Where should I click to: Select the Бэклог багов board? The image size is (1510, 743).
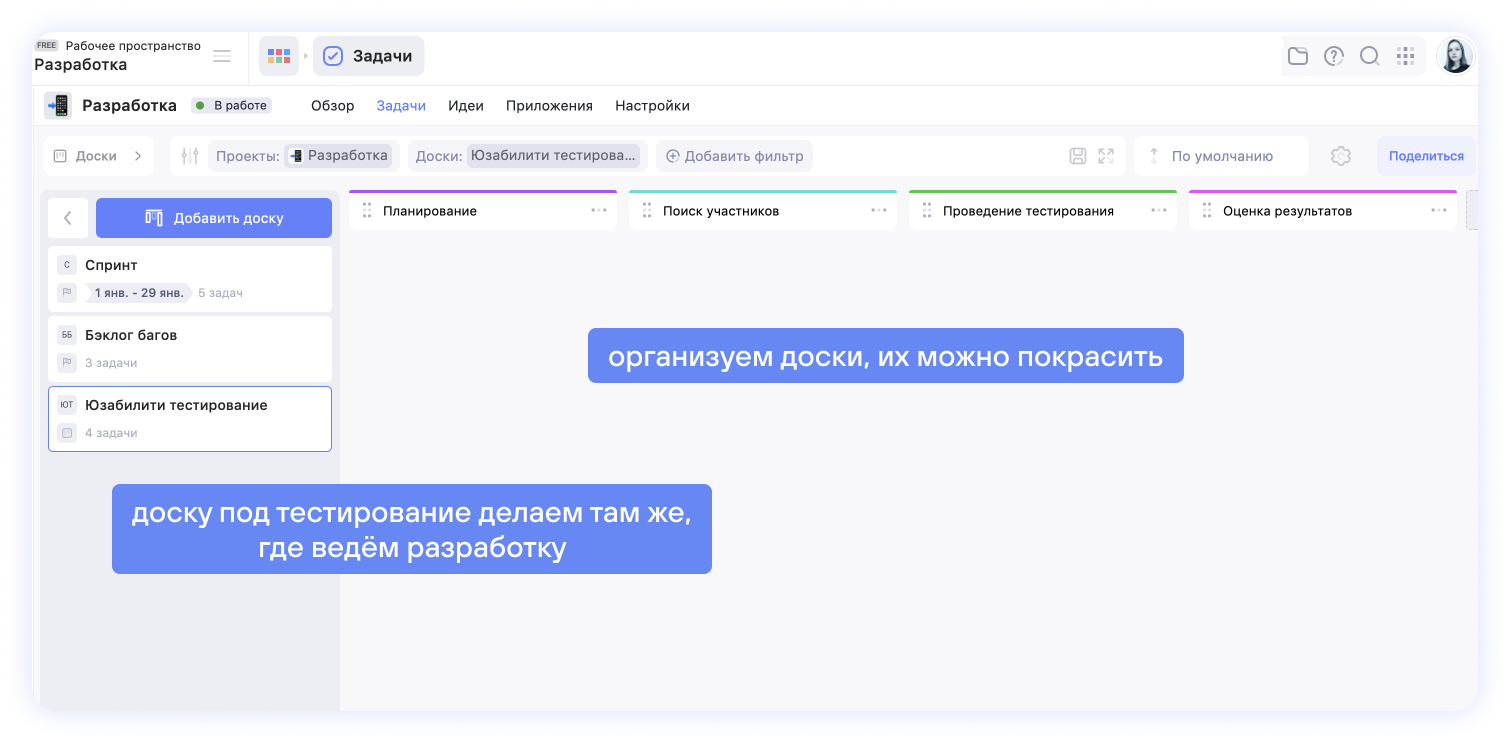coord(190,348)
